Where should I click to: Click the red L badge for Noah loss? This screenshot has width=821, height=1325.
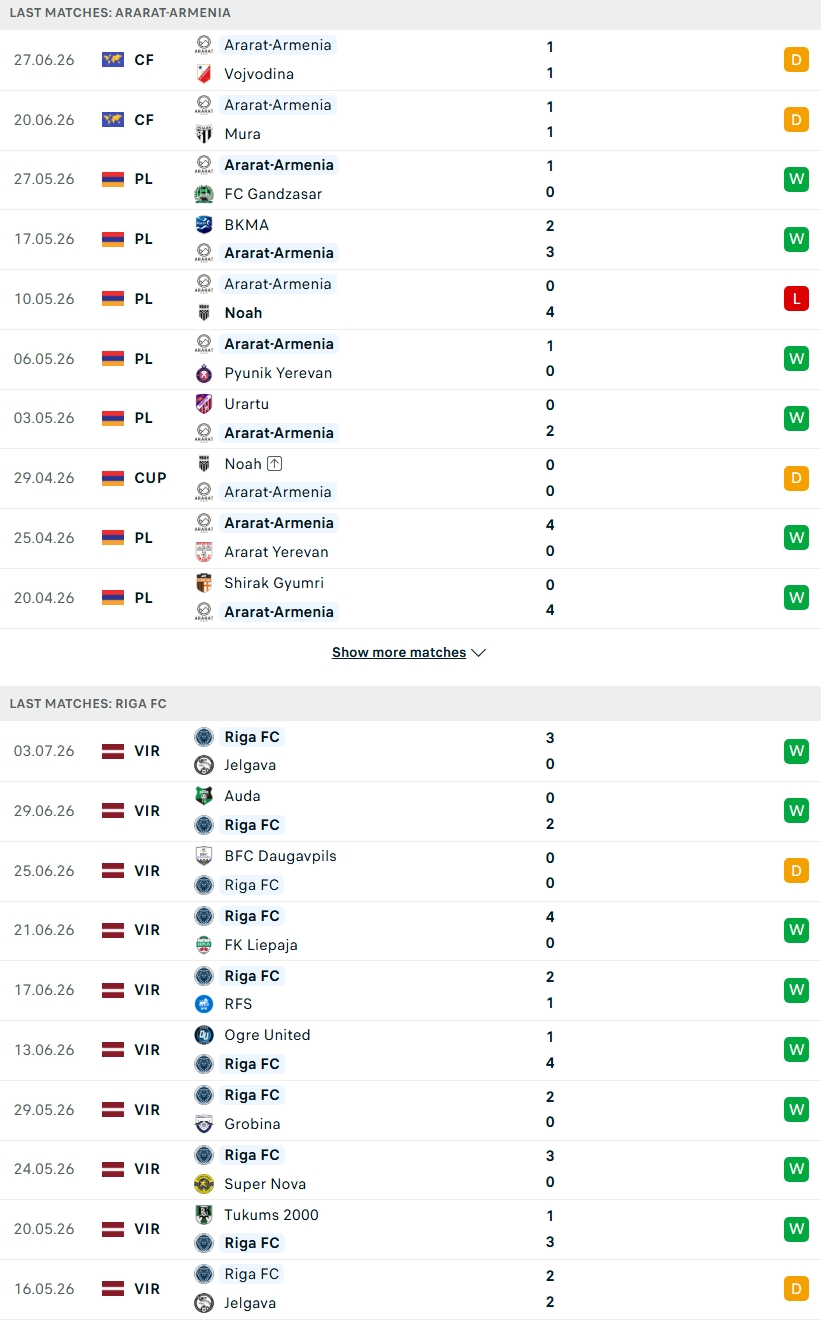[796, 298]
